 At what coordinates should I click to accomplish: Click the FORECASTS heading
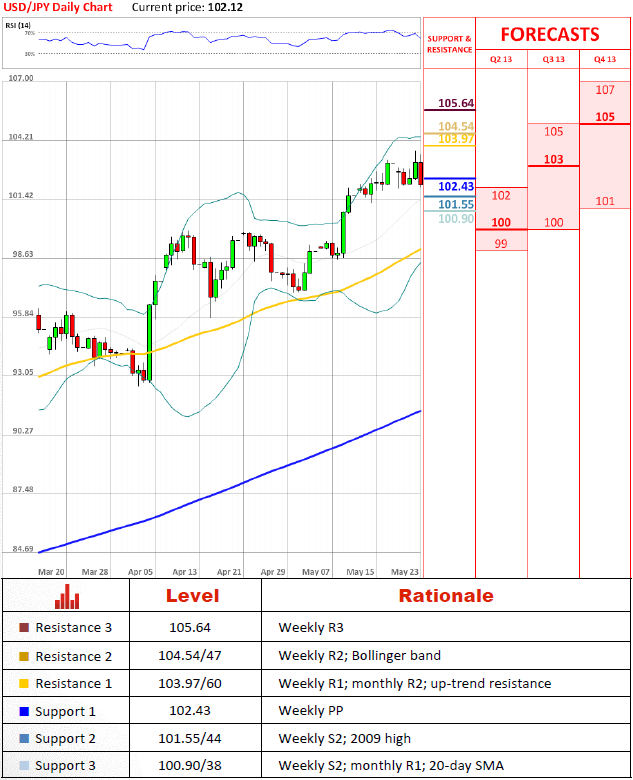[550, 34]
